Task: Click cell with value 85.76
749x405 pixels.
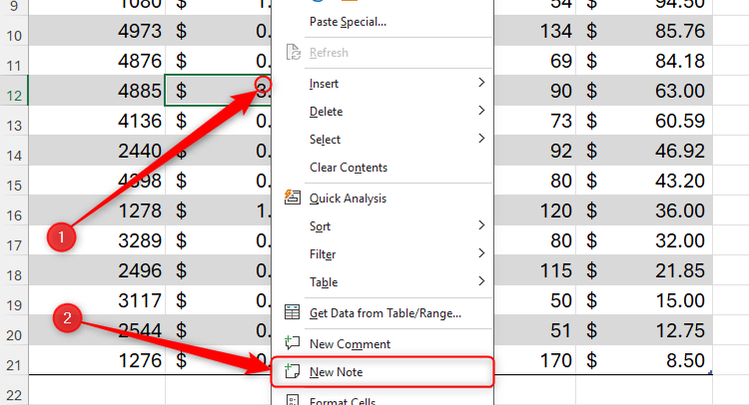Action: [x=644, y=31]
